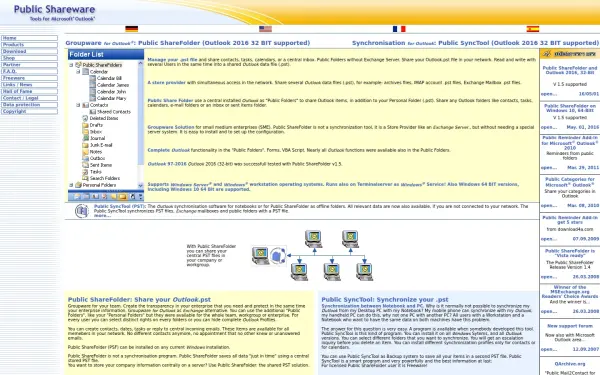The width and height of the screenshot is (600, 375).
Task: Click the 'Outlook 97-2016' link
Action: pyautogui.click(x=167, y=164)
